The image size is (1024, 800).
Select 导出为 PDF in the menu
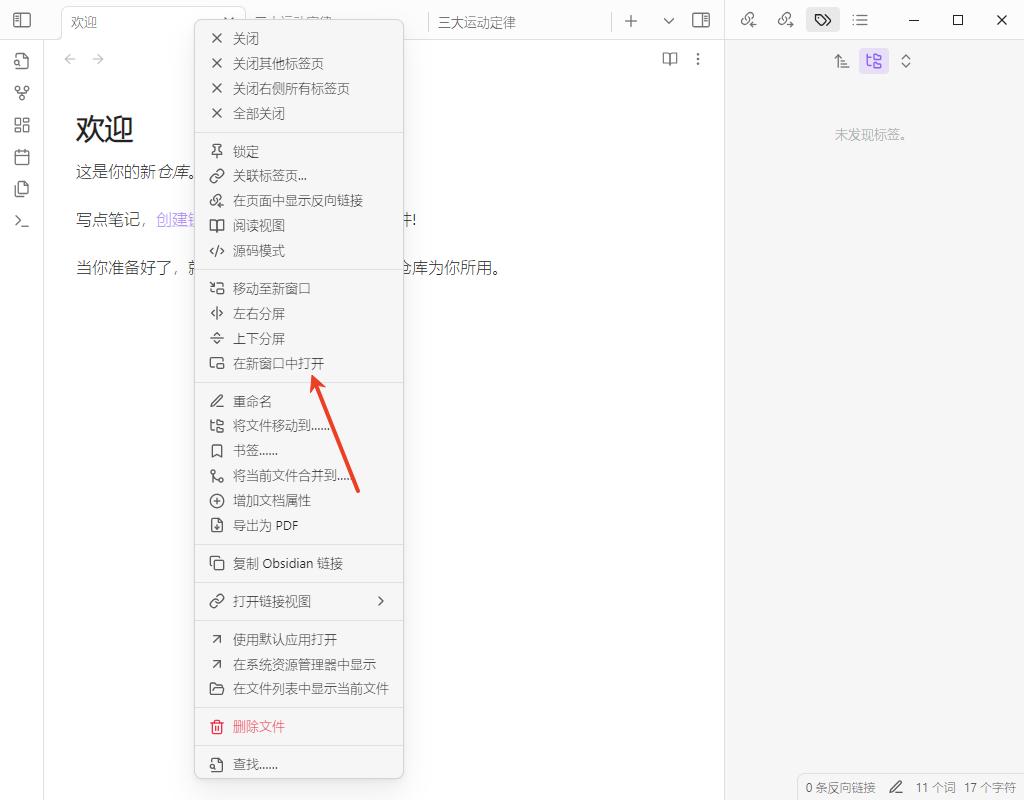(x=265, y=526)
